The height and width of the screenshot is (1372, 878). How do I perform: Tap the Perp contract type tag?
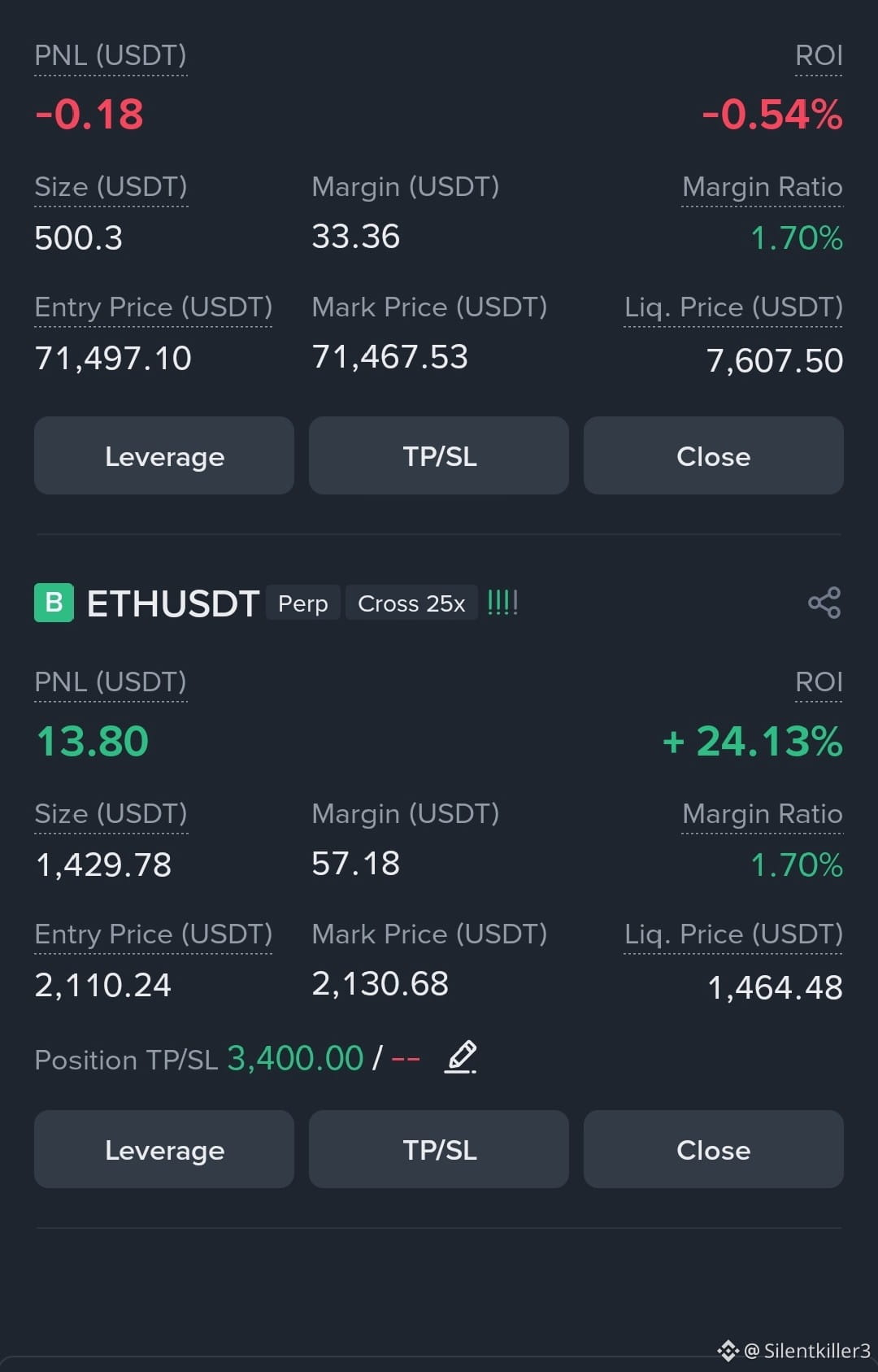(303, 603)
